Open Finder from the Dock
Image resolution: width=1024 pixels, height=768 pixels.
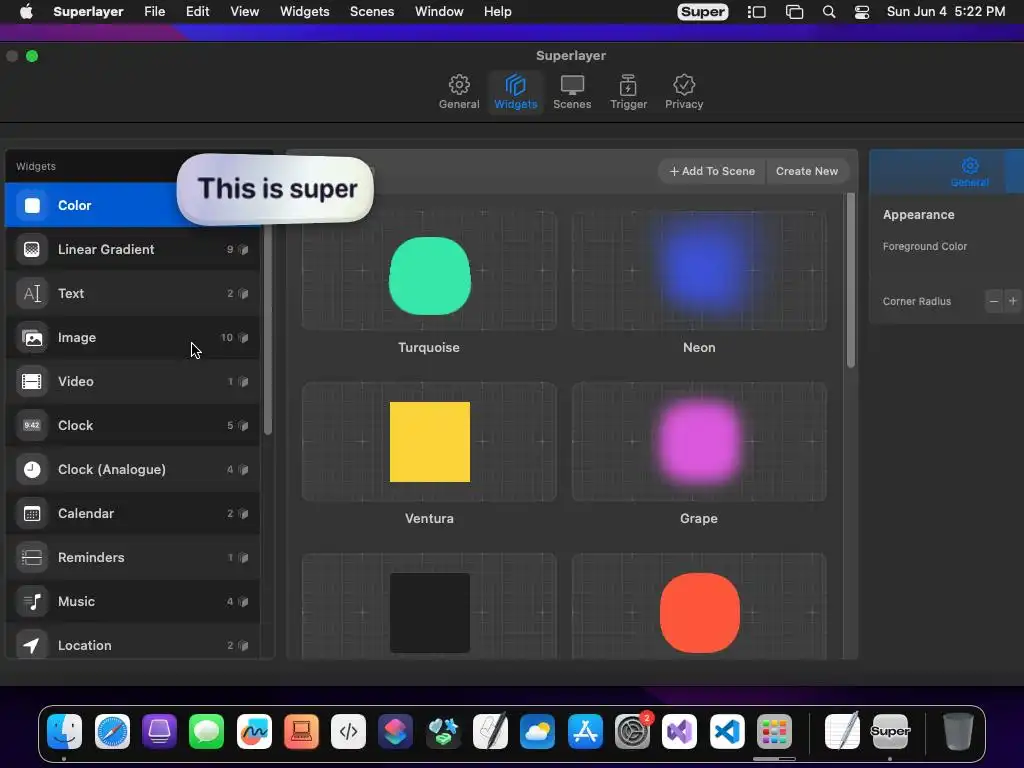64,731
